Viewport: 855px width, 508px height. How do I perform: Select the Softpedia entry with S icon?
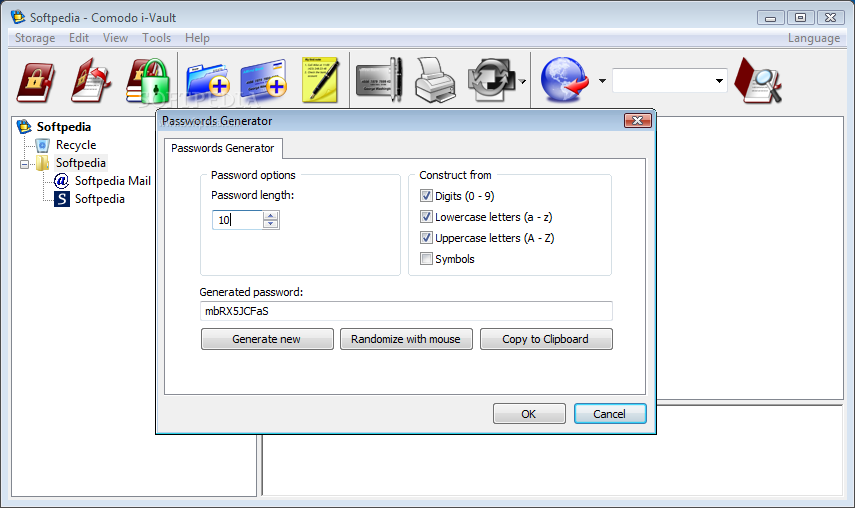point(100,199)
